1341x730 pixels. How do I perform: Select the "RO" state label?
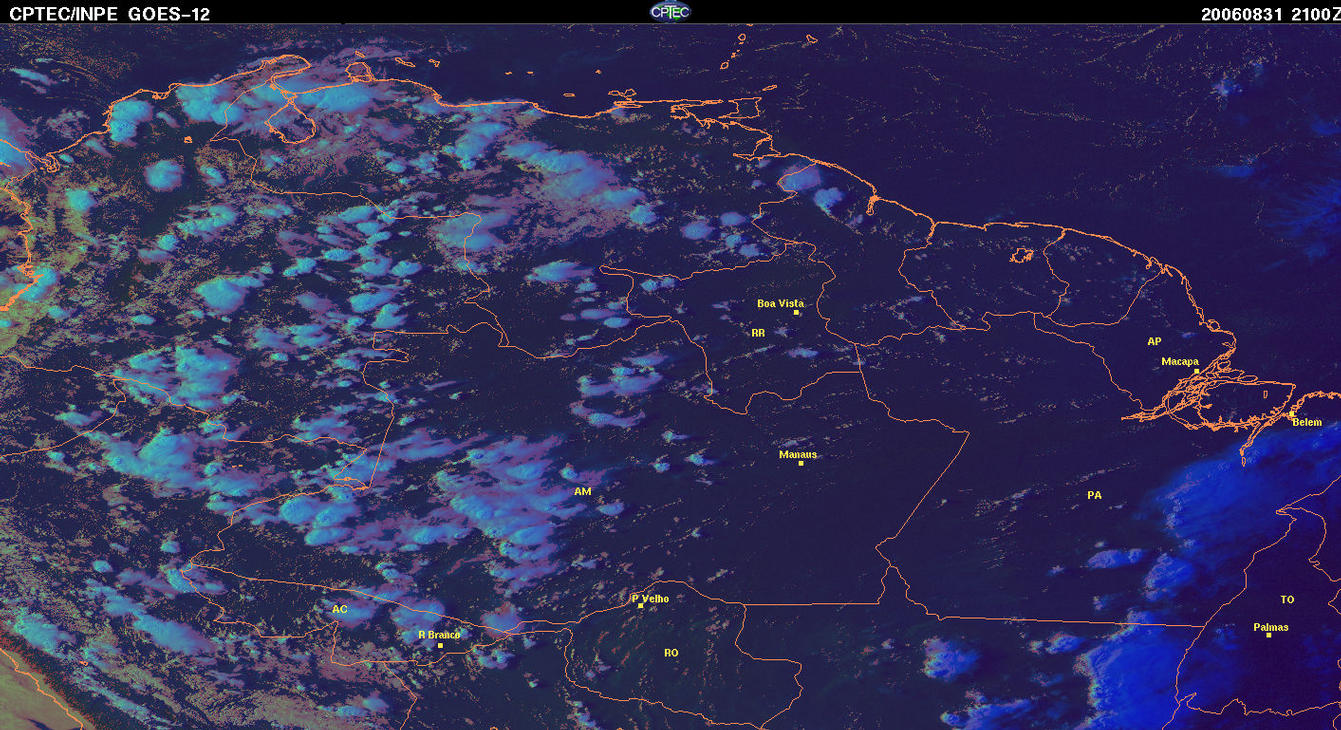(x=671, y=653)
